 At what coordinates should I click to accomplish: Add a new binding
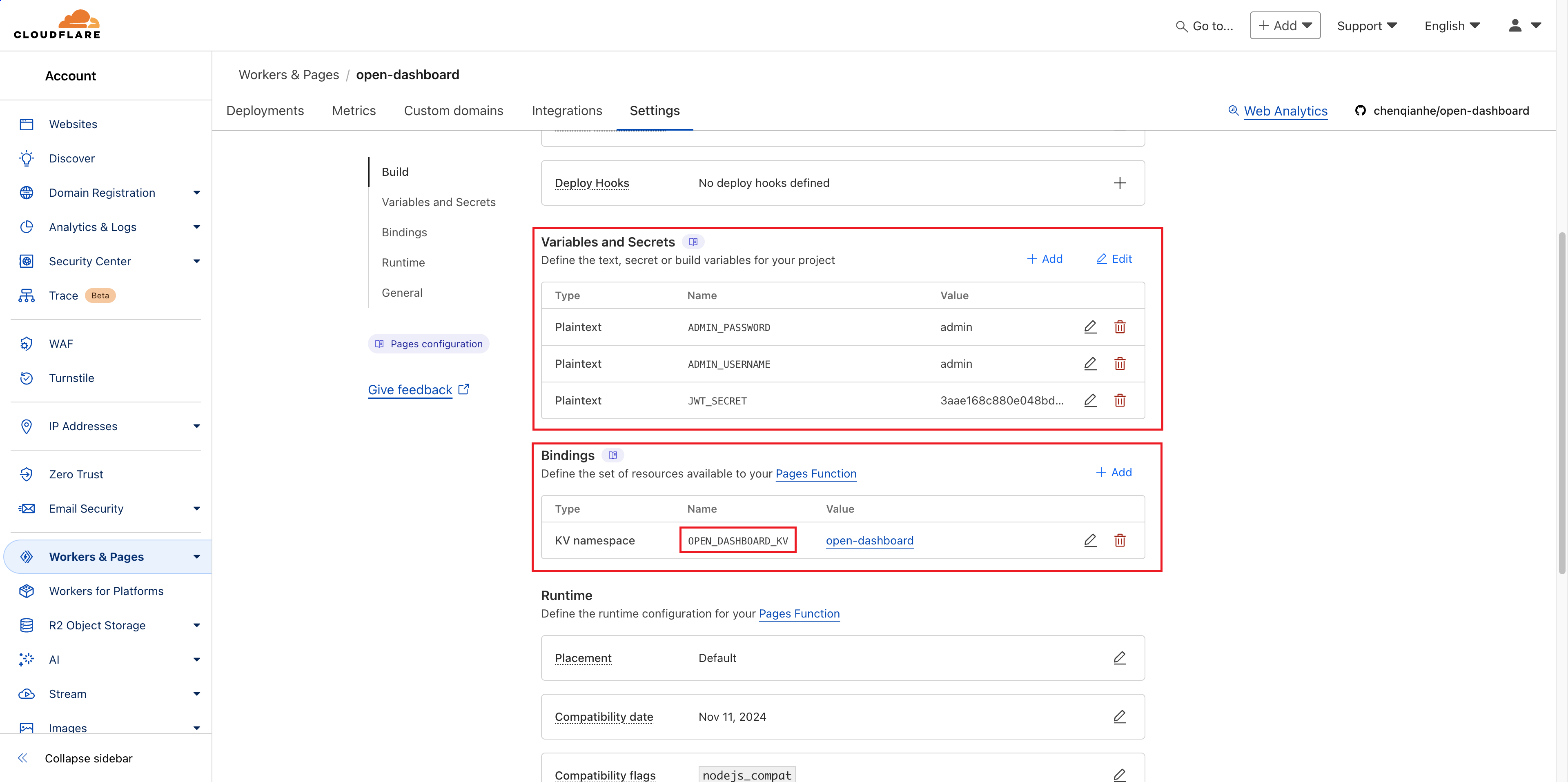pyautogui.click(x=1114, y=472)
